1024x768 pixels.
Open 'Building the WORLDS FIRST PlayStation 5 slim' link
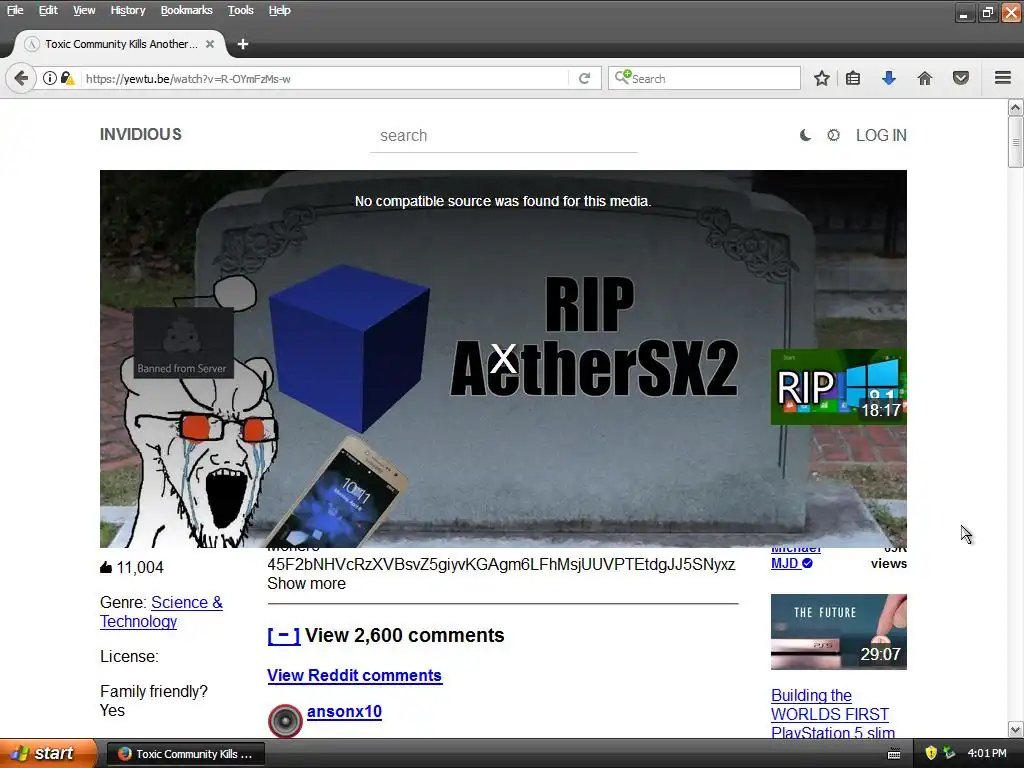(833, 714)
